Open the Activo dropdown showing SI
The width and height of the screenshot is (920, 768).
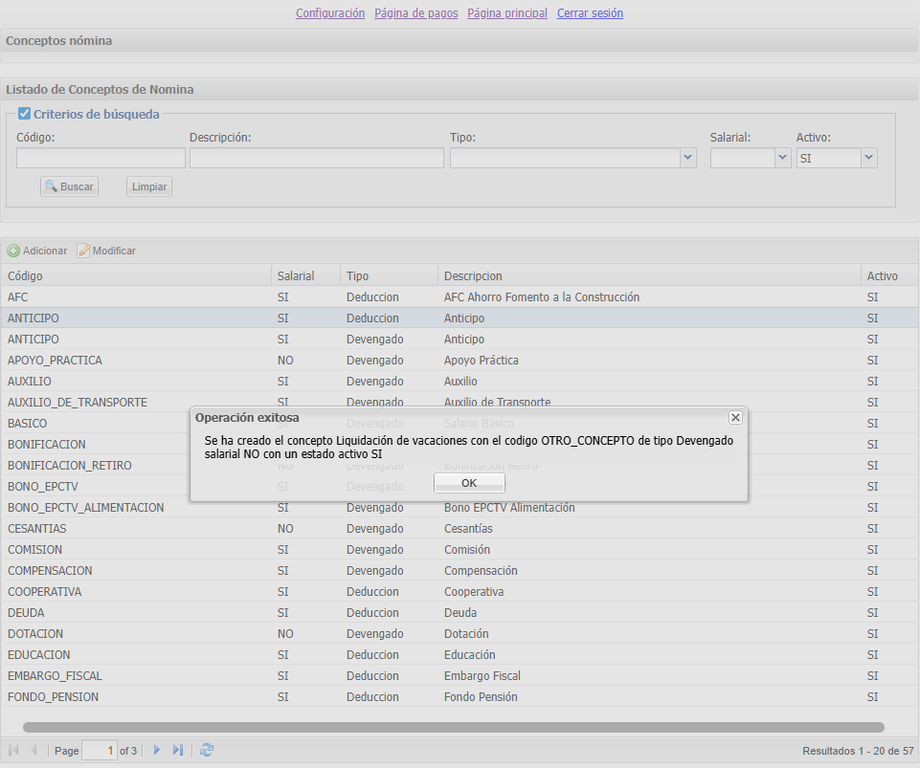click(868, 158)
